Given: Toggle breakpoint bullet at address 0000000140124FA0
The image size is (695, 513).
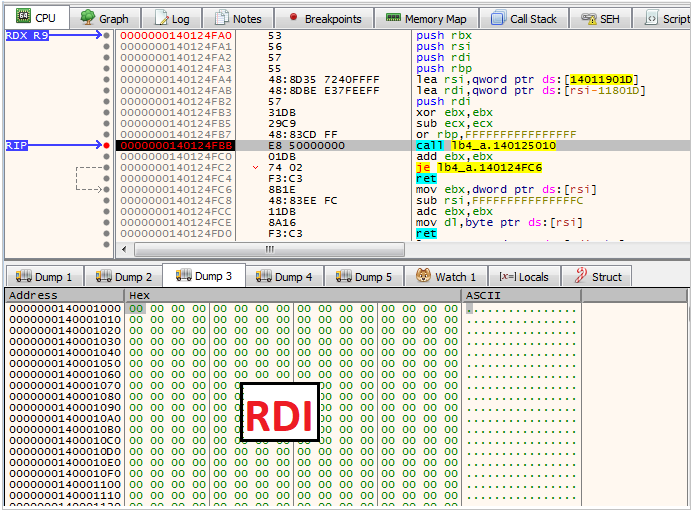Looking at the screenshot, I should tap(106, 35).
